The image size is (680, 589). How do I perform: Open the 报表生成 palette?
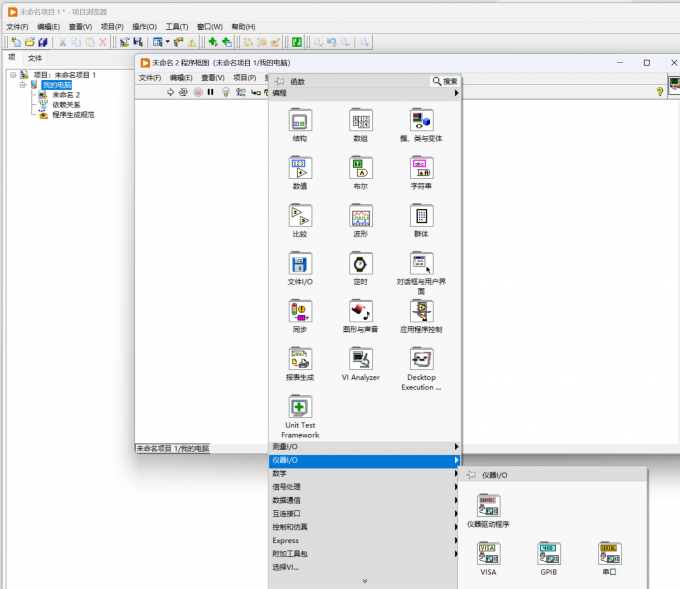pyautogui.click(x=300, y=359)
